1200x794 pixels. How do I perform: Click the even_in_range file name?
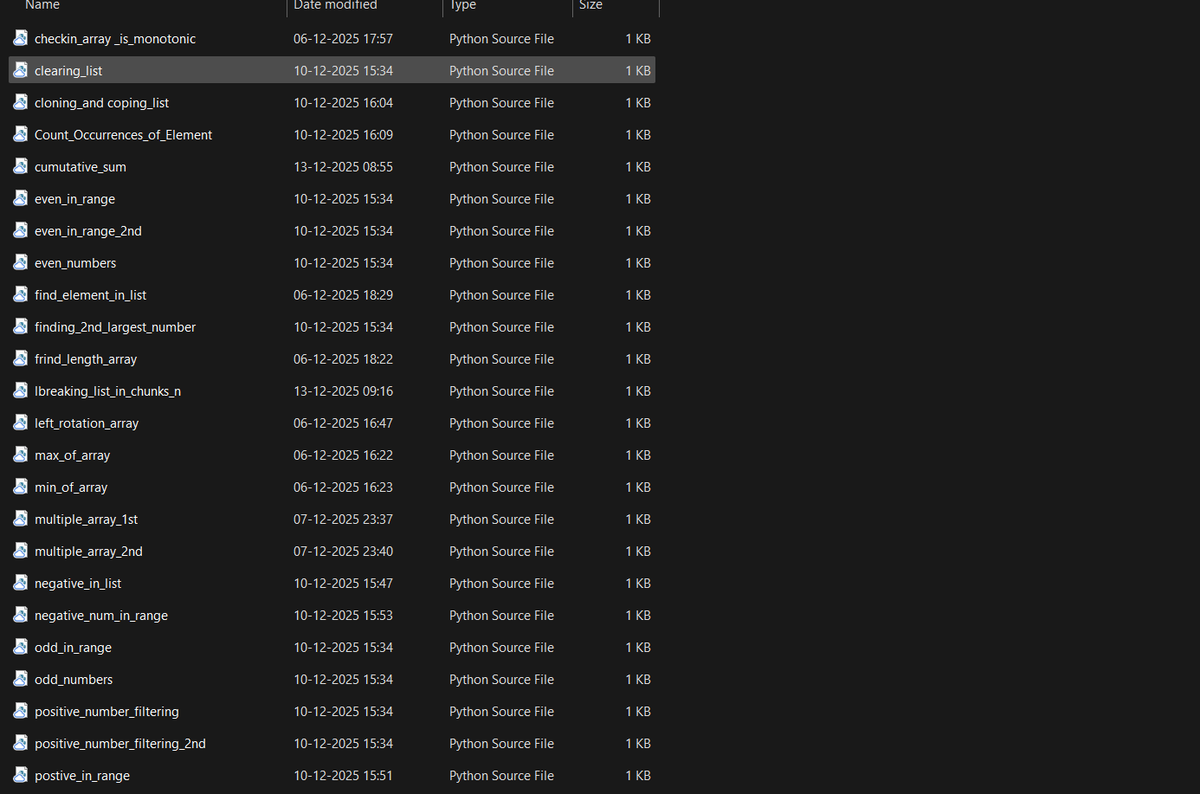click(x=75, y=199)
